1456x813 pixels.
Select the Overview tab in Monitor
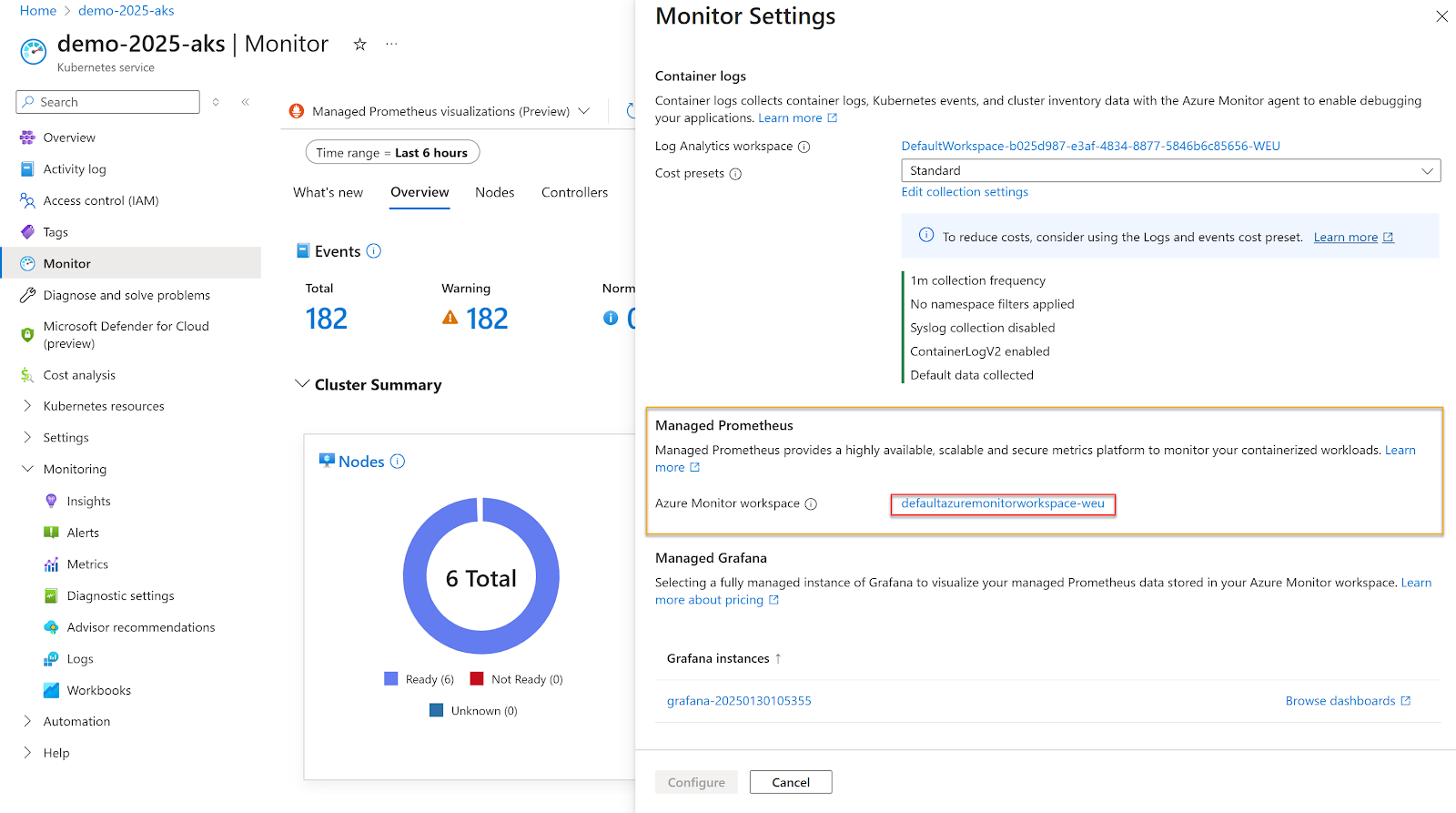(420, 192)
